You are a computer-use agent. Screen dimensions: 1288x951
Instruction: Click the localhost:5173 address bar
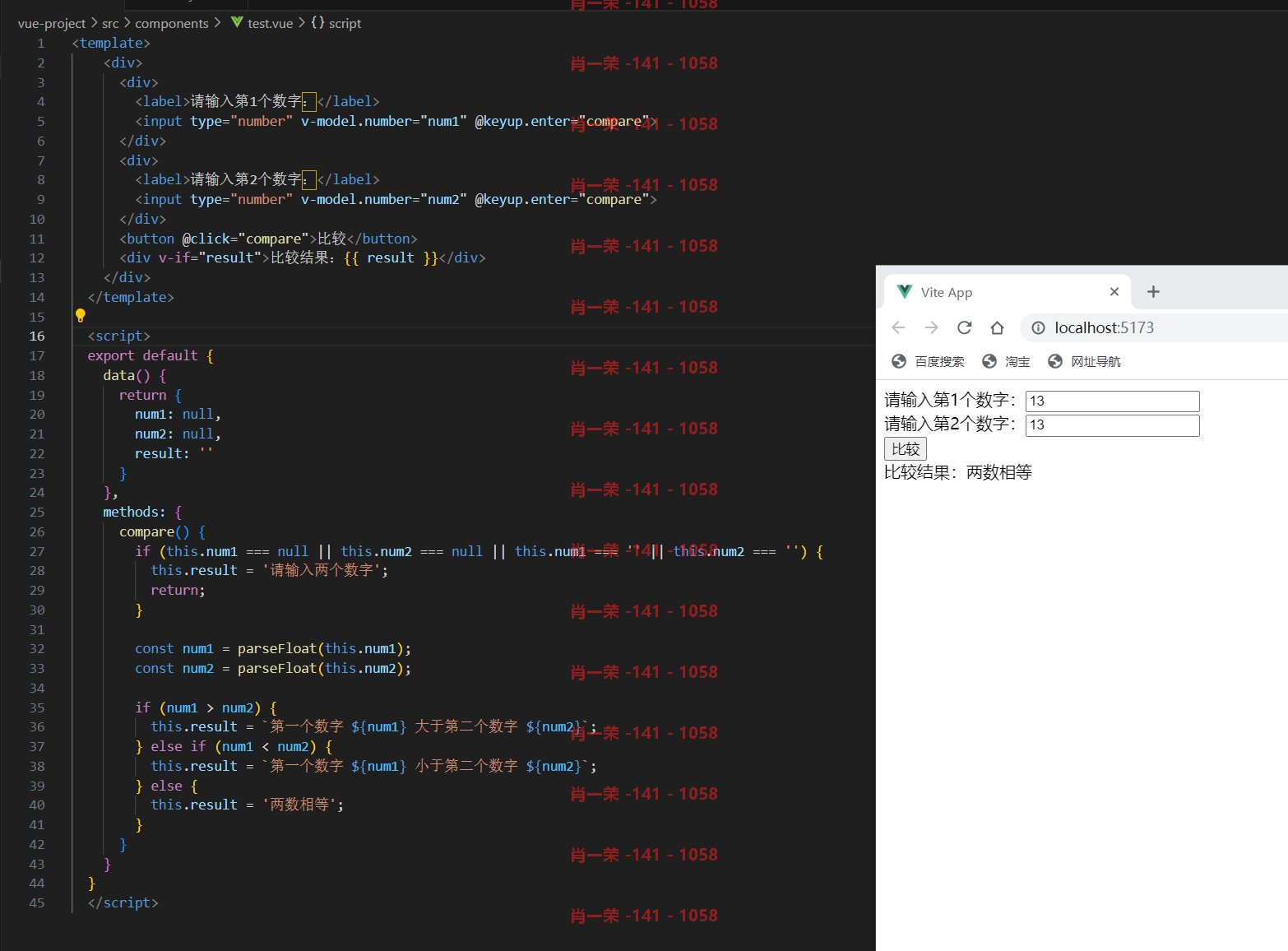click(1155, 327)
